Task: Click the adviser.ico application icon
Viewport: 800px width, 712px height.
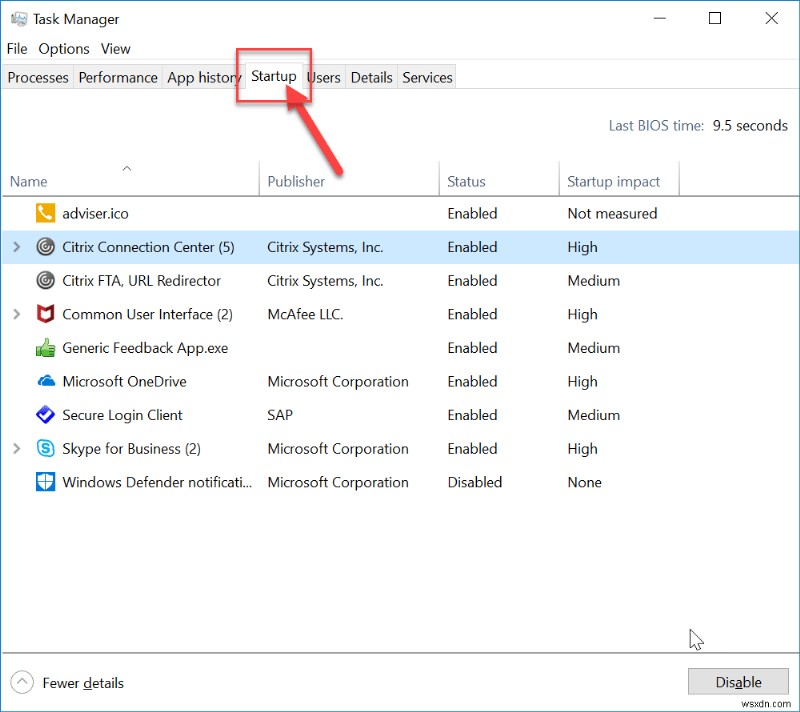Action: point(44,213)
